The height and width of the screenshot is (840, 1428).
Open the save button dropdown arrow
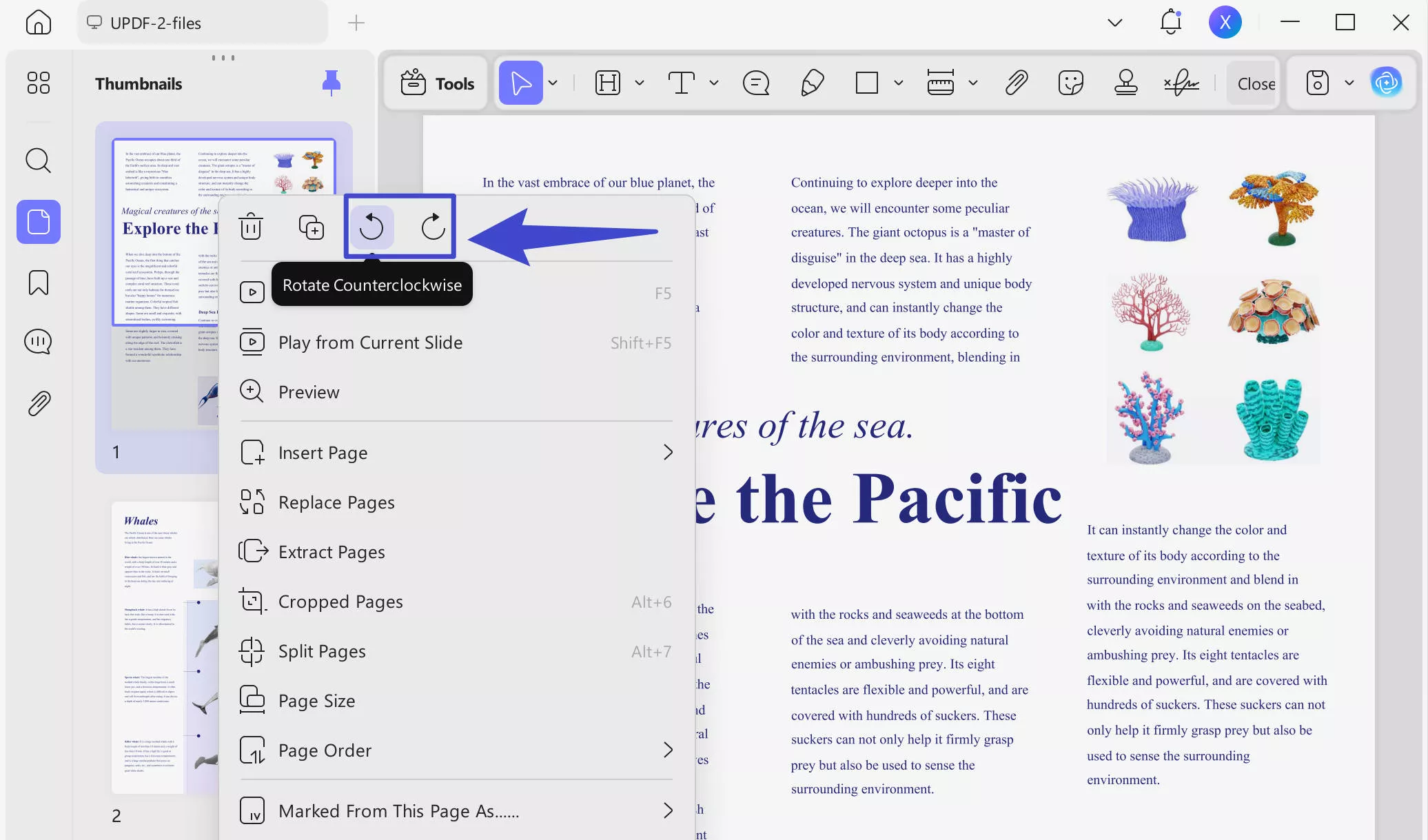click(1349, 83)
